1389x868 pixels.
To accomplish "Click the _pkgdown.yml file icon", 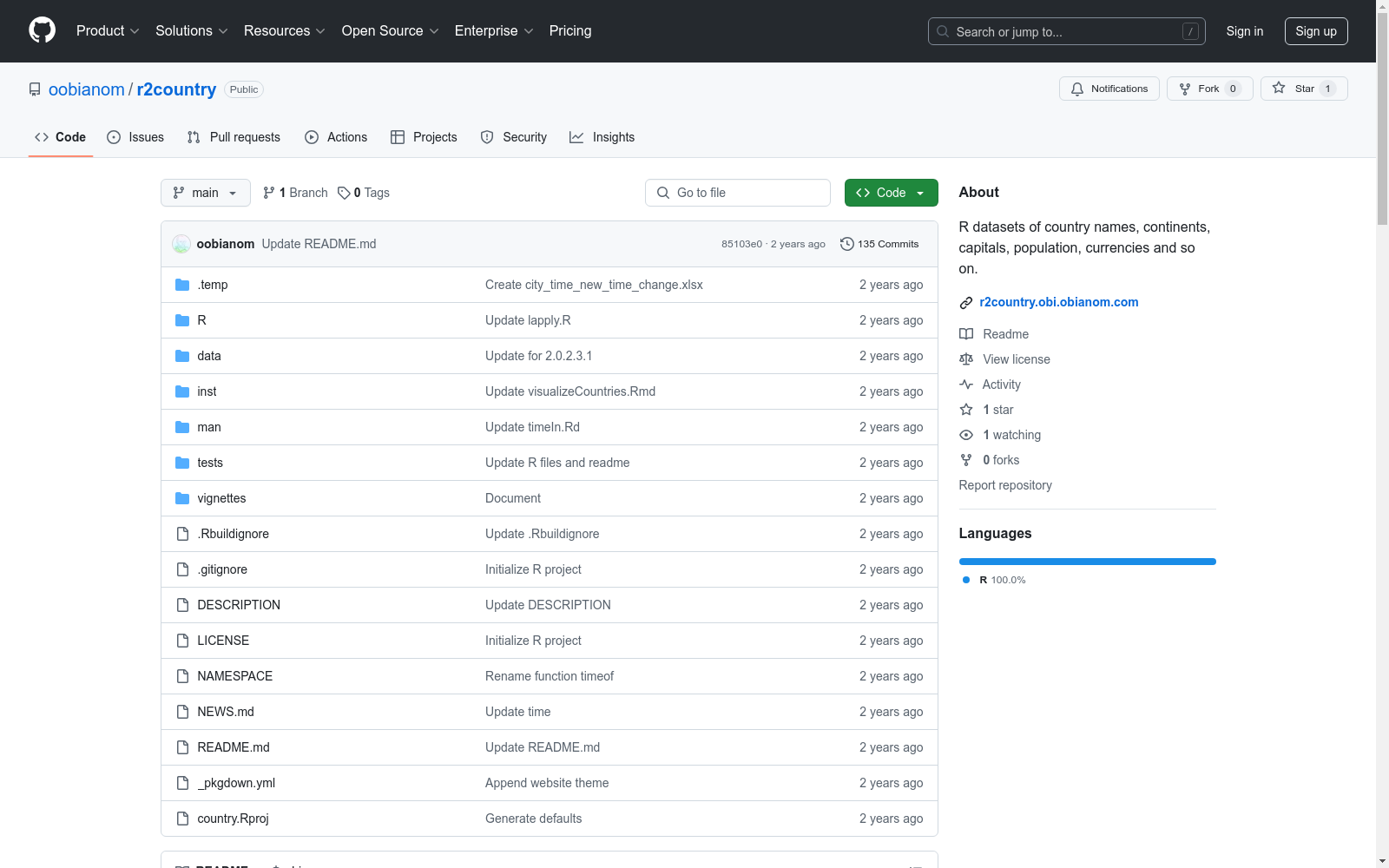I will click(x=182, y=783).
